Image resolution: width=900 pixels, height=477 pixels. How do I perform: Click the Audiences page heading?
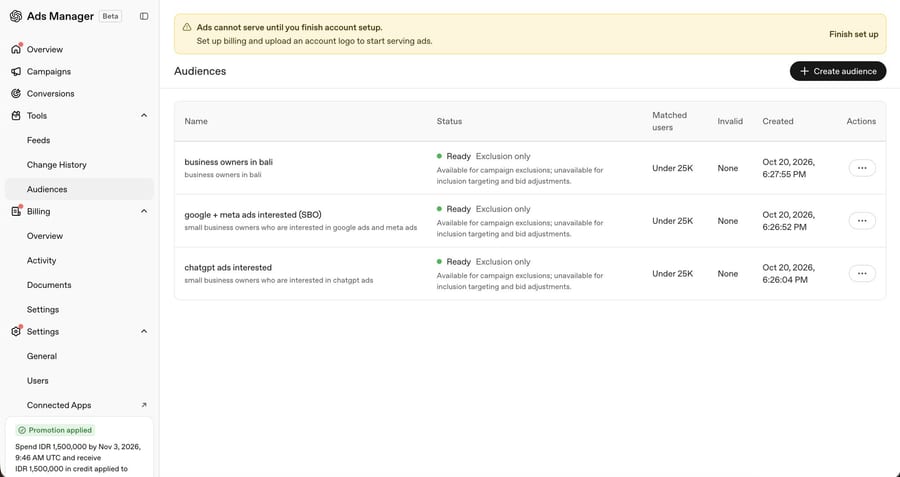point(200,71)
